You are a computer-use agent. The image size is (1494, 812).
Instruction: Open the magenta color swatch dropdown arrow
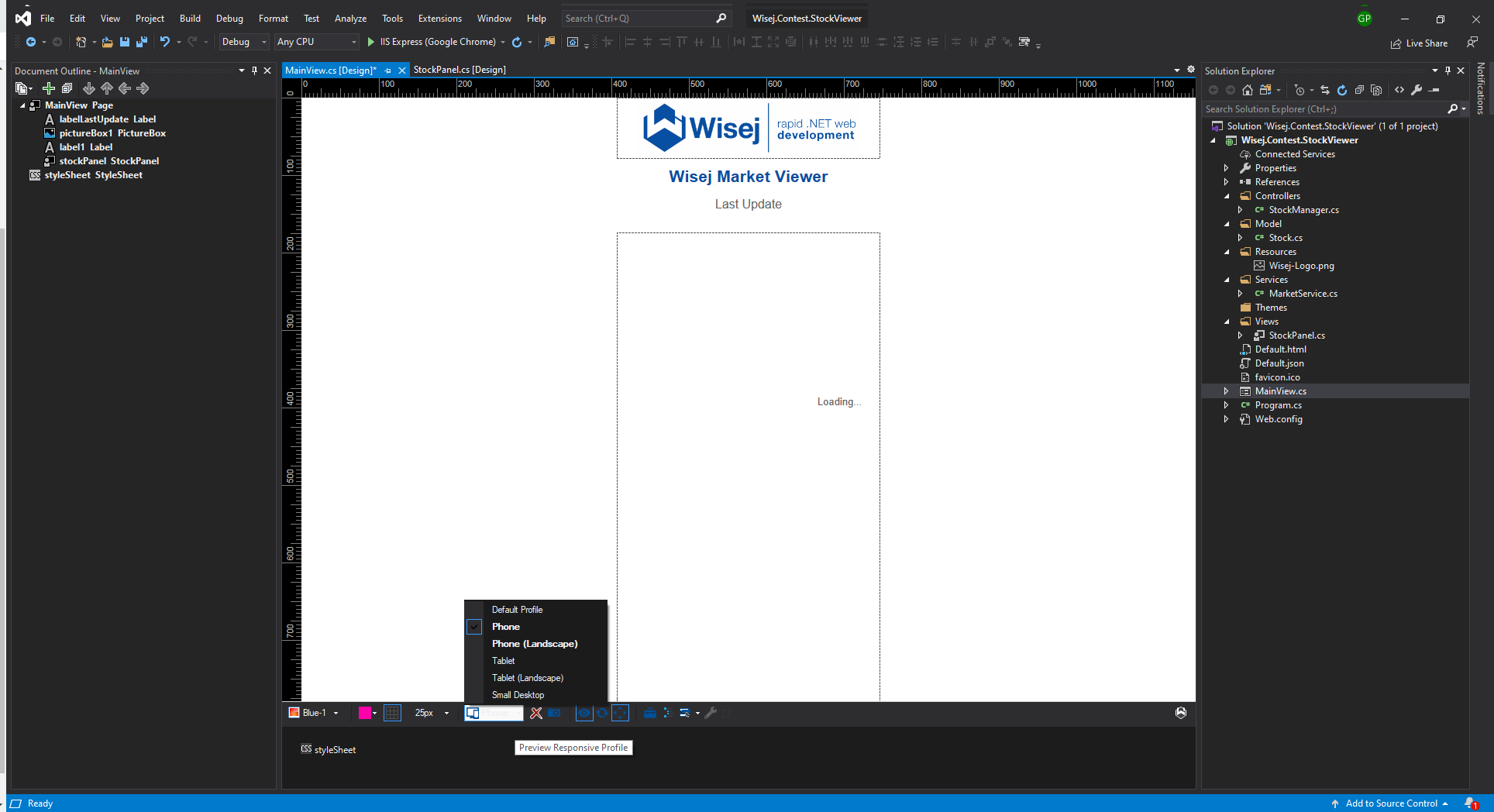coord(375,713)
